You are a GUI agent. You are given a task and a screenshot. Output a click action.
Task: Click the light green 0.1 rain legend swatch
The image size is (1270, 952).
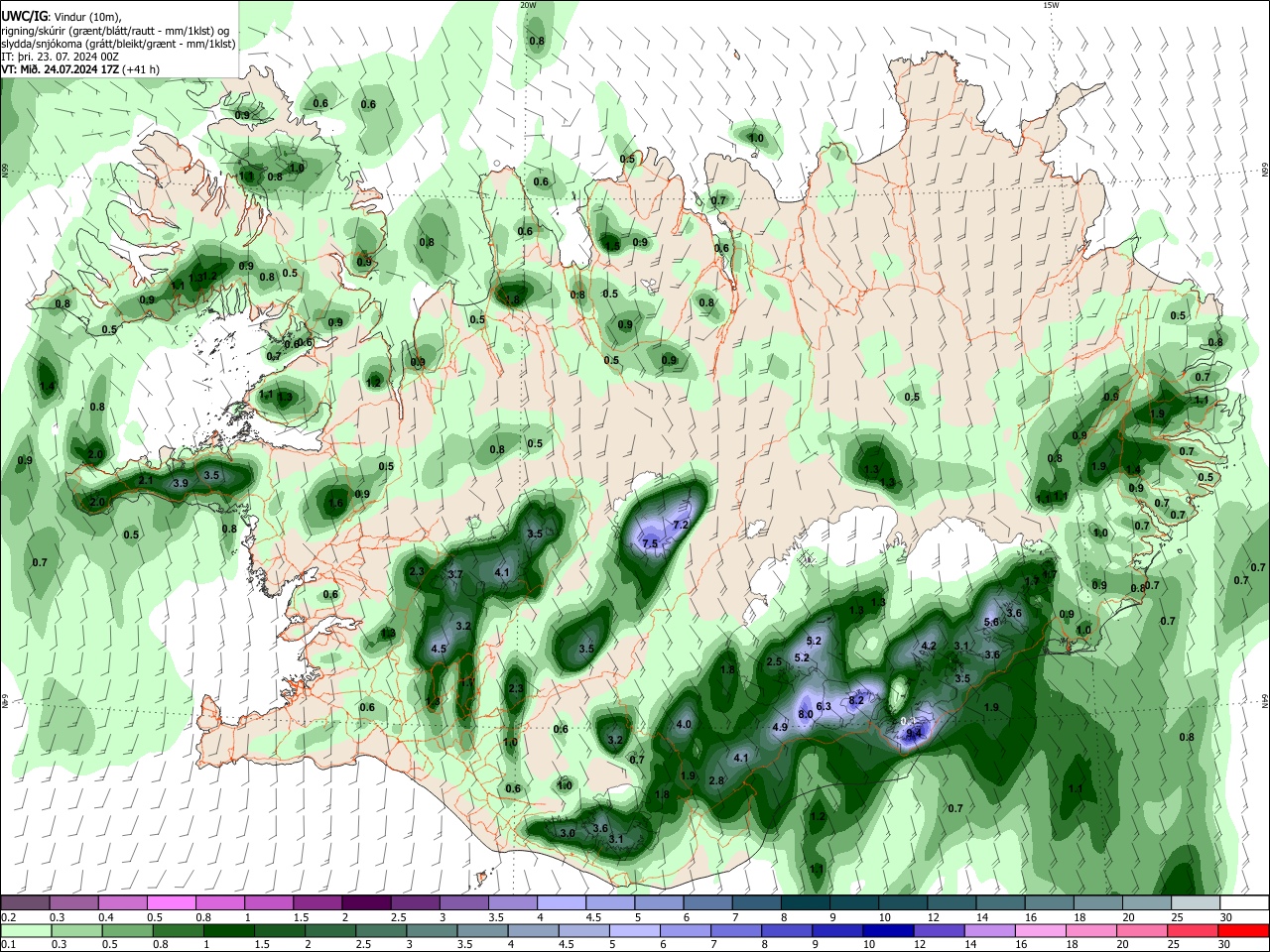click(25, 930)
